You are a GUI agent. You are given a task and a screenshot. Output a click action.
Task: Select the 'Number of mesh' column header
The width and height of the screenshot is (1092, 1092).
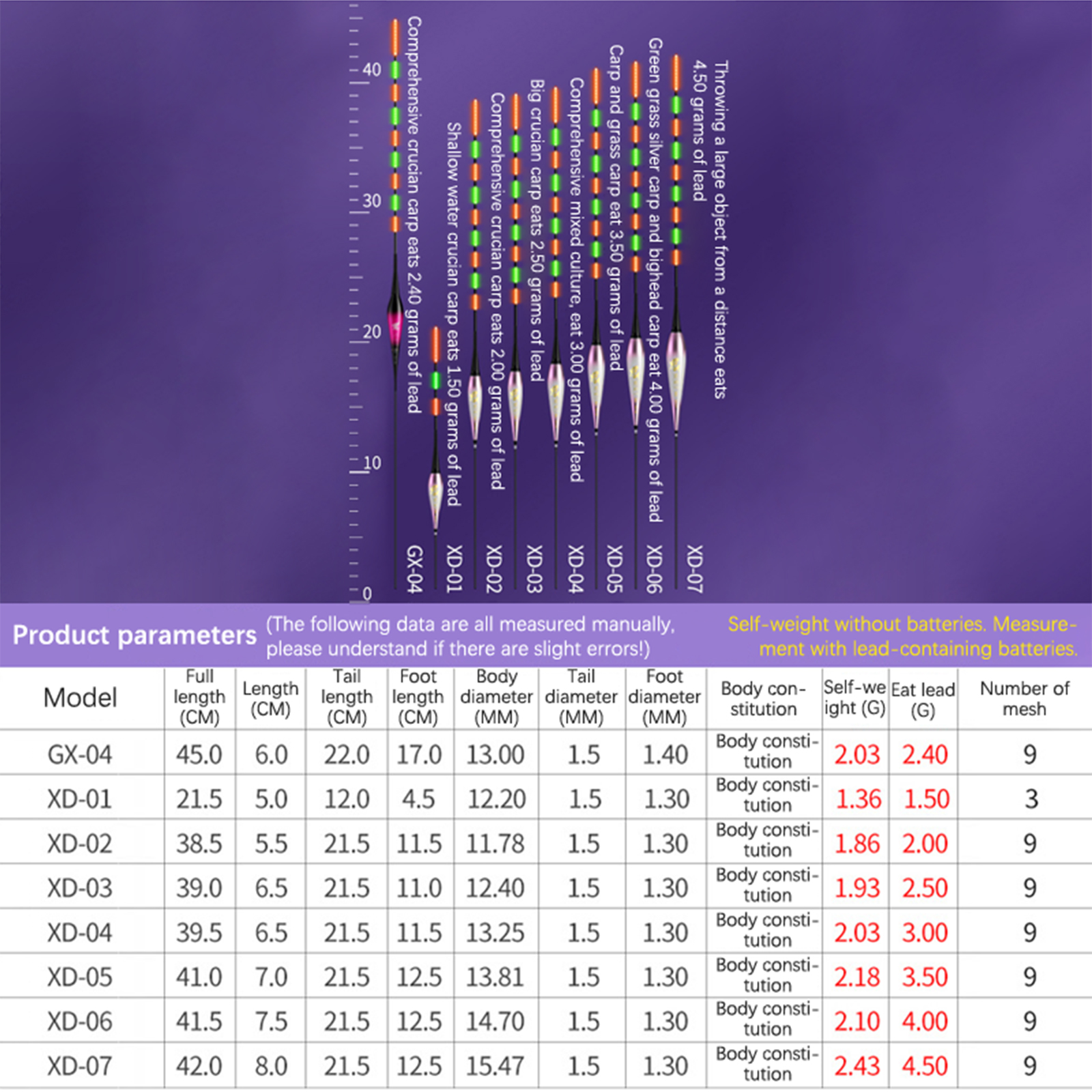click(1024, 698)
